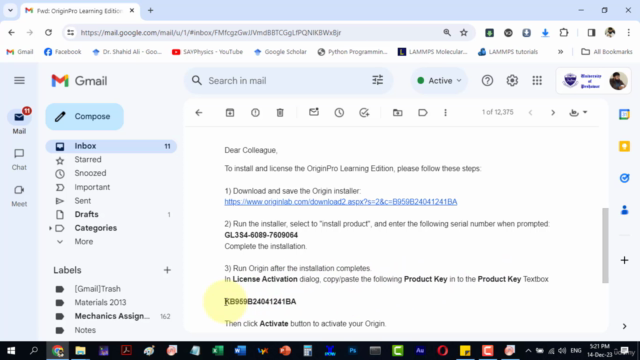Viewport: 640px width, 360px height.
Task: Open Contacts side panel icon
Action: tap(624, 210)
